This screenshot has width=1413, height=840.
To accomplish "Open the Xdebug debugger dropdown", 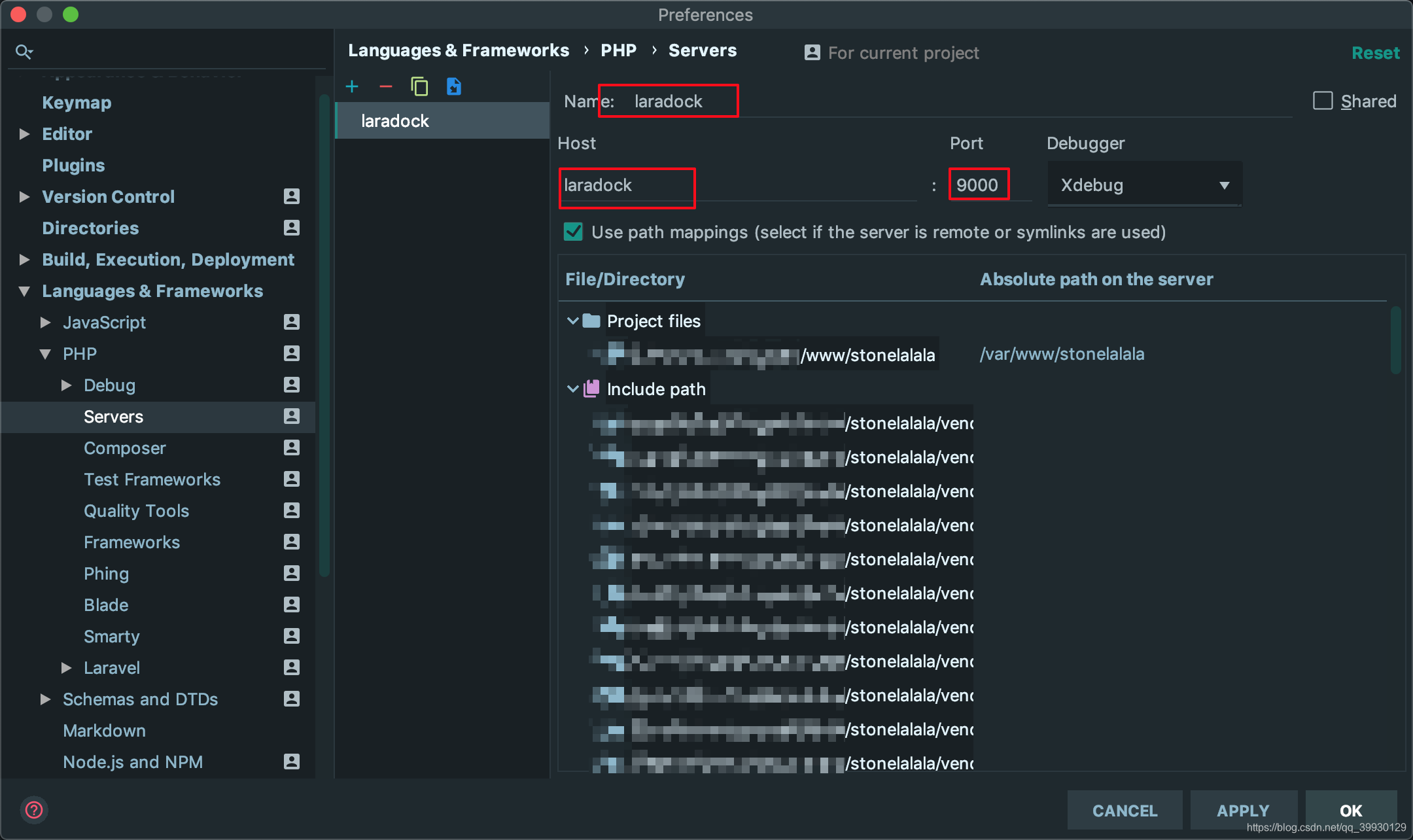I will [1143, 185].
